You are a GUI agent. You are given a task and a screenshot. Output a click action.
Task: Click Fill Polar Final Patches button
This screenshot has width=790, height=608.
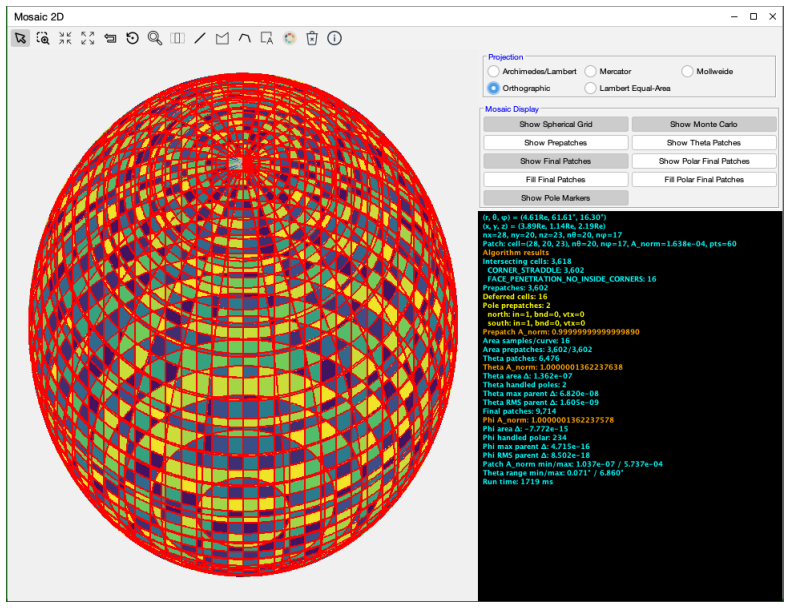(704, 179)
